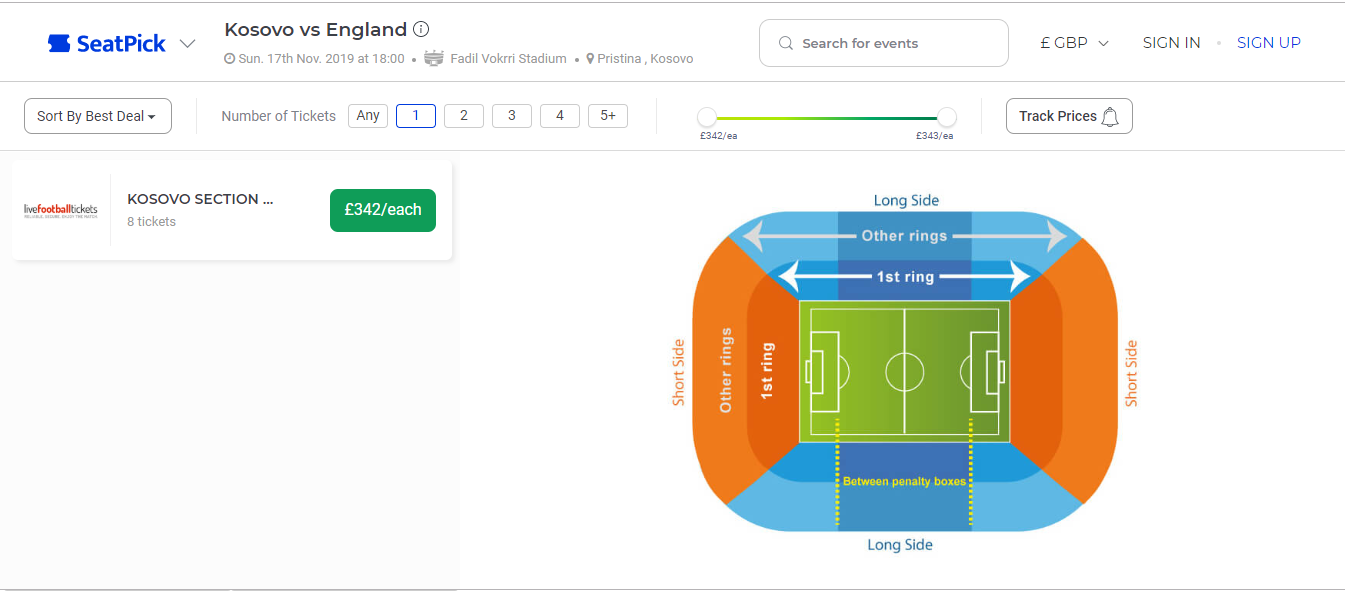The image size is (1345, 591).
Task: Click the SeatPick logo
Action: (107, 43)
